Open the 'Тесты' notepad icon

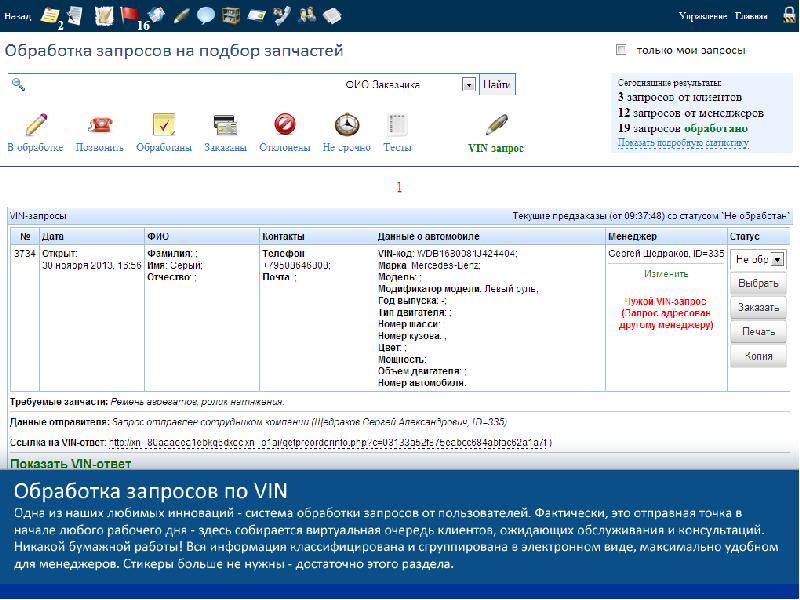(x=398, y=125)
